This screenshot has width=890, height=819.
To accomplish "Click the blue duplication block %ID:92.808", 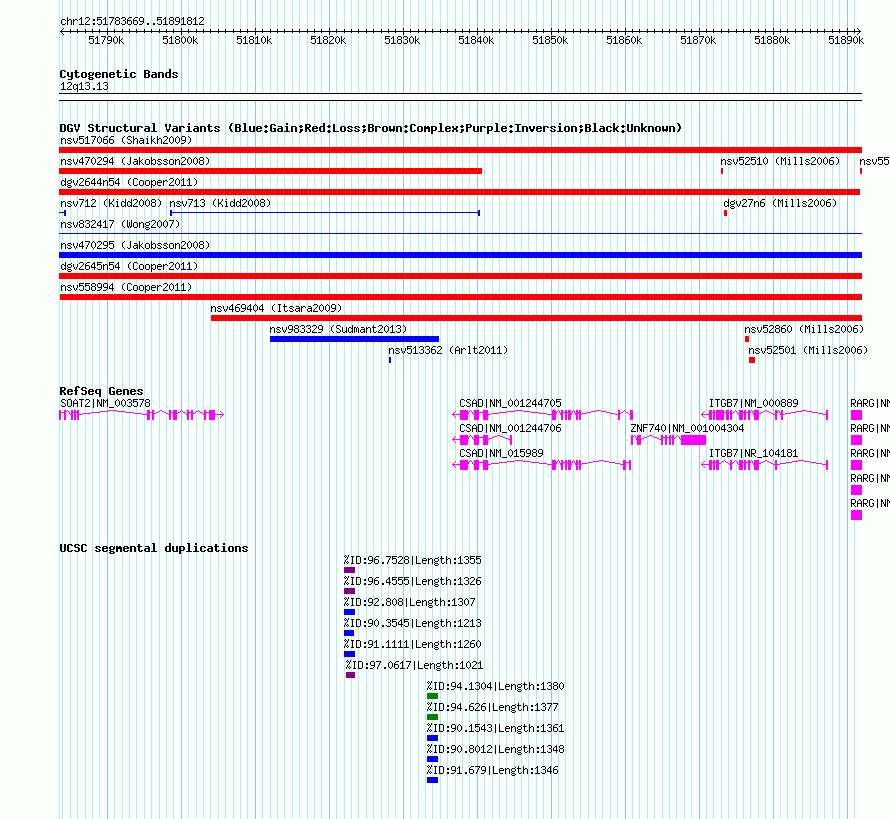I will pos(349,612).
